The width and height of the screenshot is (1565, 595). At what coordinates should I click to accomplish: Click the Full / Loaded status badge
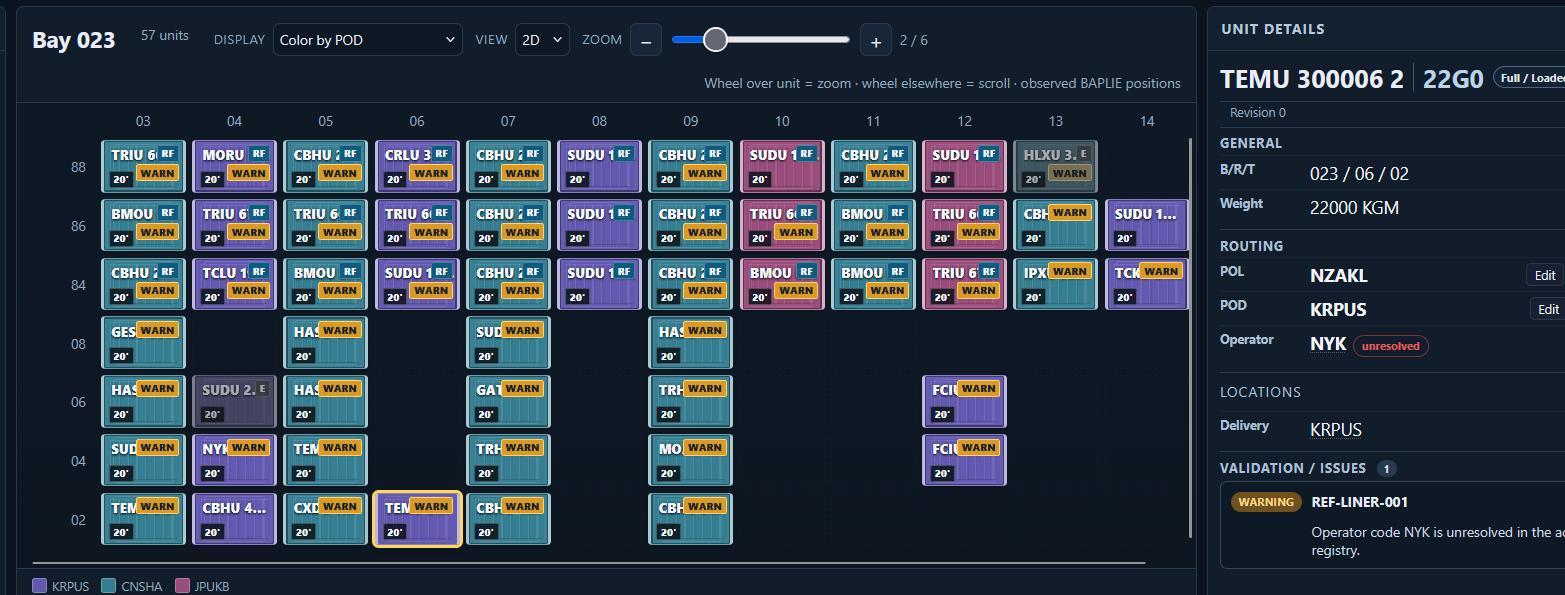coord(1529,78)
